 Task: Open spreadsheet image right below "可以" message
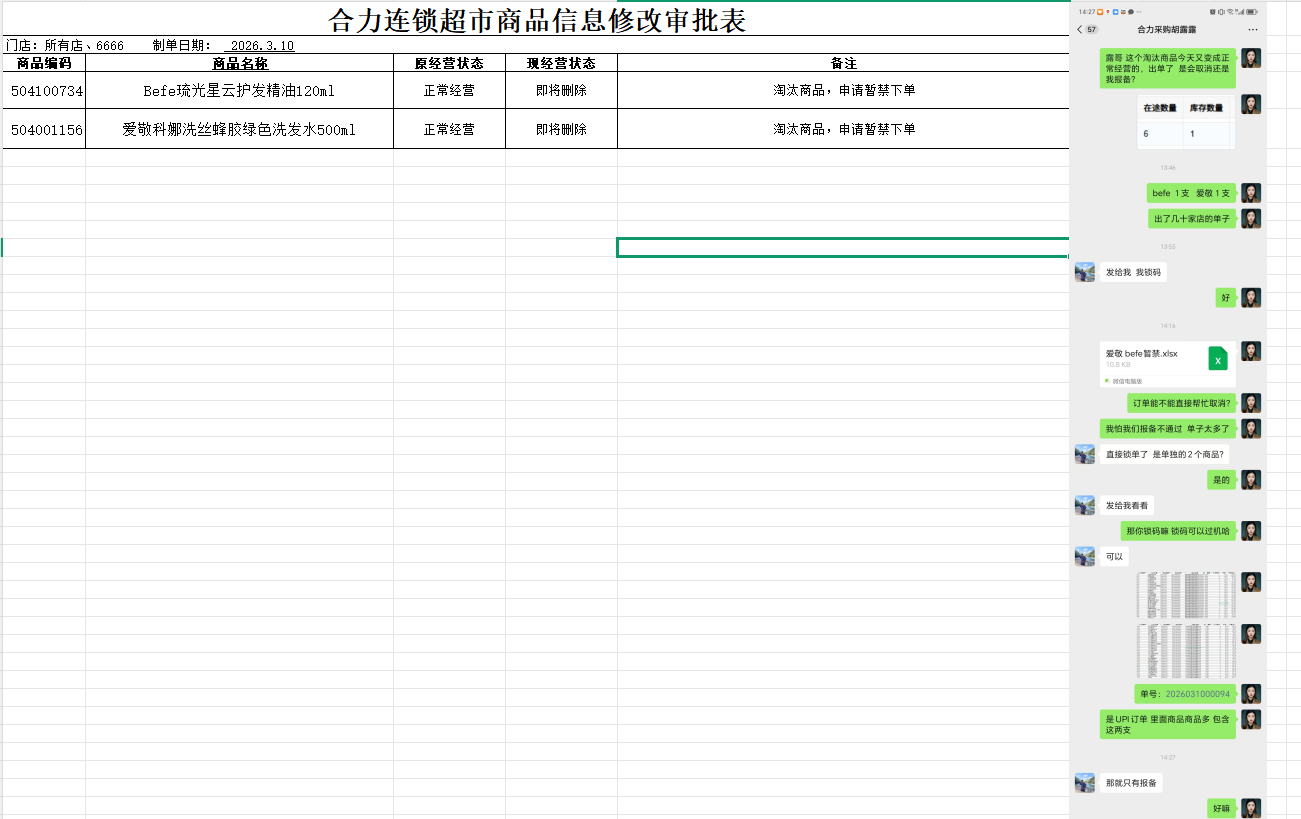(1185, 596)
